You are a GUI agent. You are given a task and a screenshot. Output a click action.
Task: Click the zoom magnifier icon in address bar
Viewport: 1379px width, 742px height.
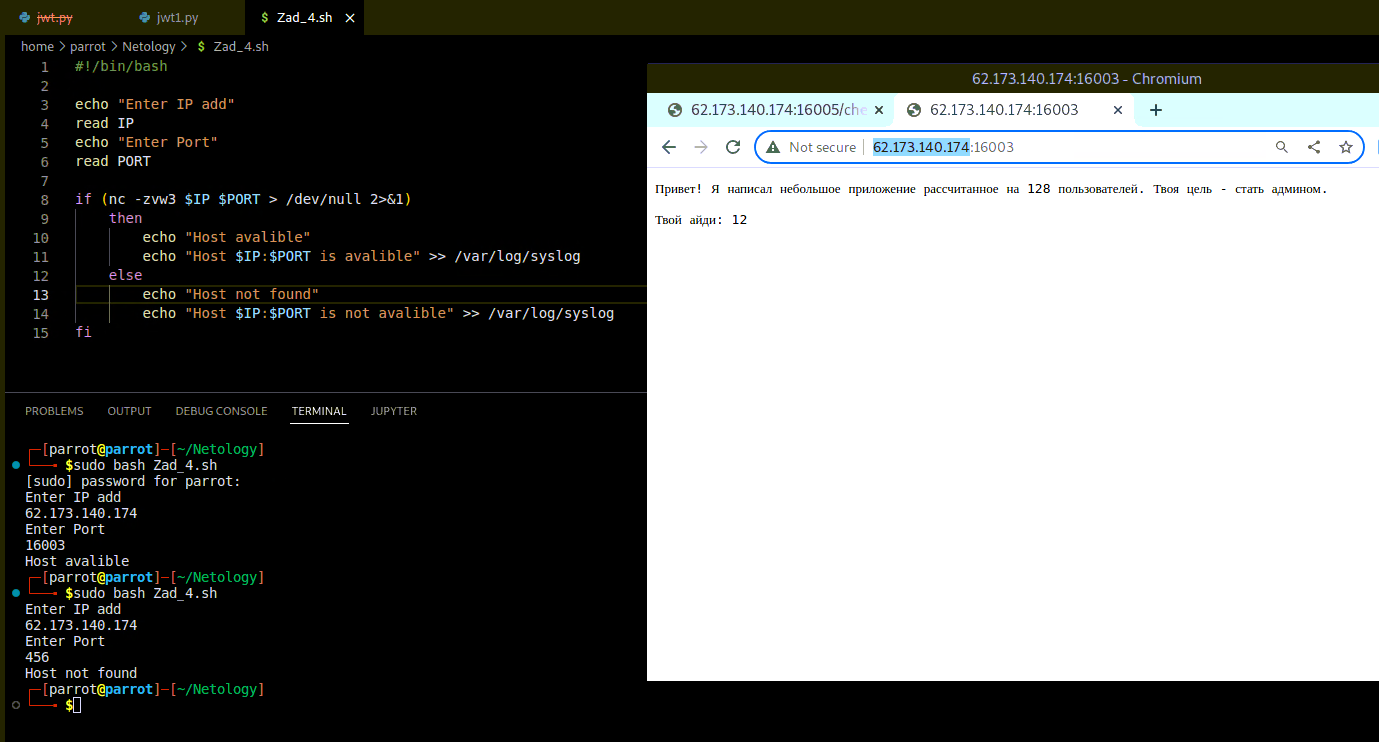pos(1282,147)
